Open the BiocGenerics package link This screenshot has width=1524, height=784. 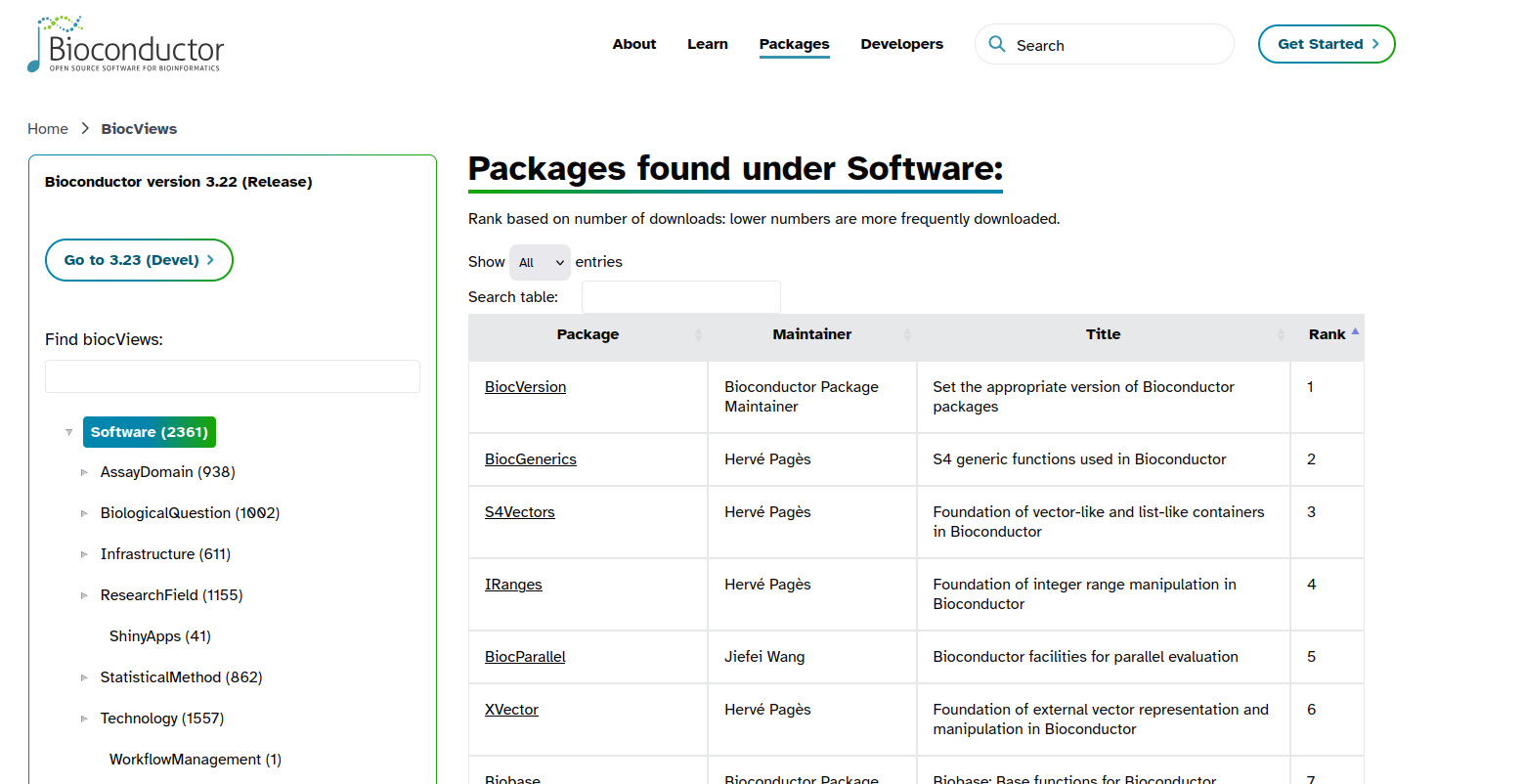pos(531,459)
